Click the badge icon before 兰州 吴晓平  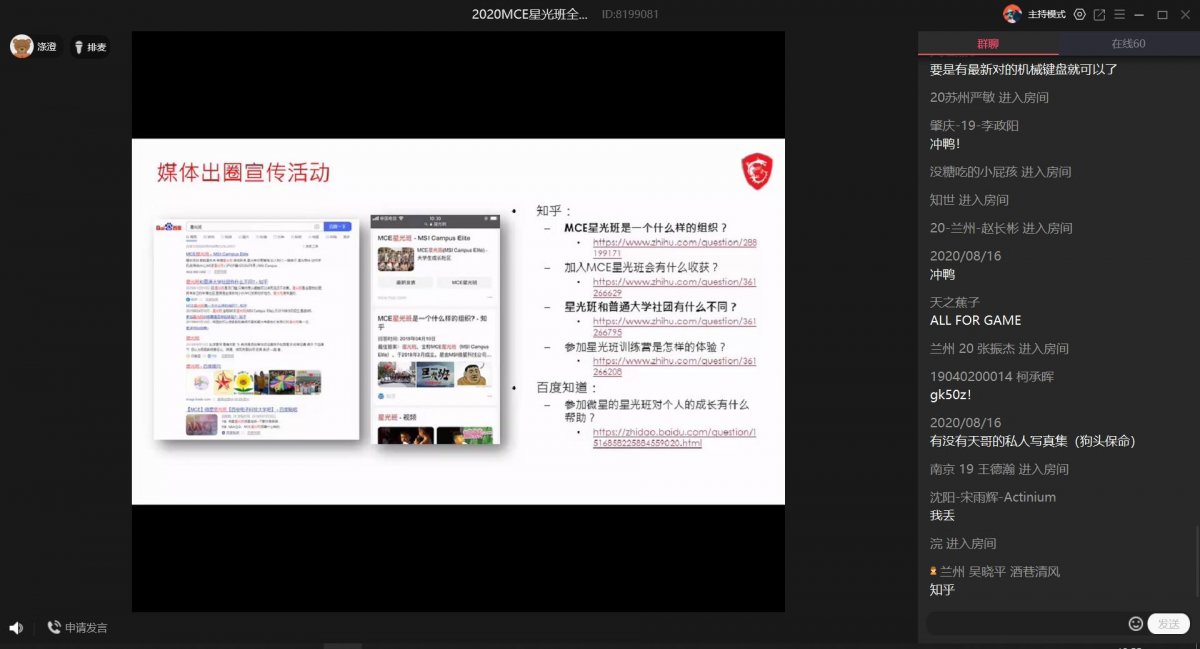click(934, 571)
